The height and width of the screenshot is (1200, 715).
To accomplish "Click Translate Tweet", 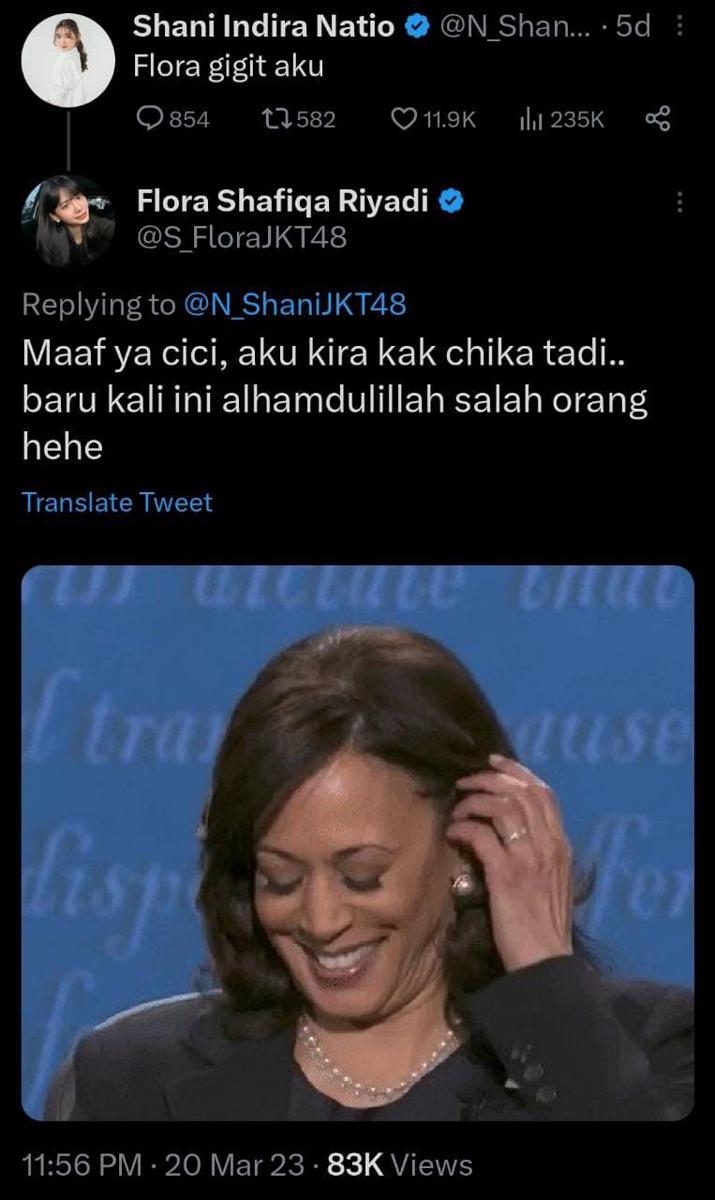I will coord(117,502).
